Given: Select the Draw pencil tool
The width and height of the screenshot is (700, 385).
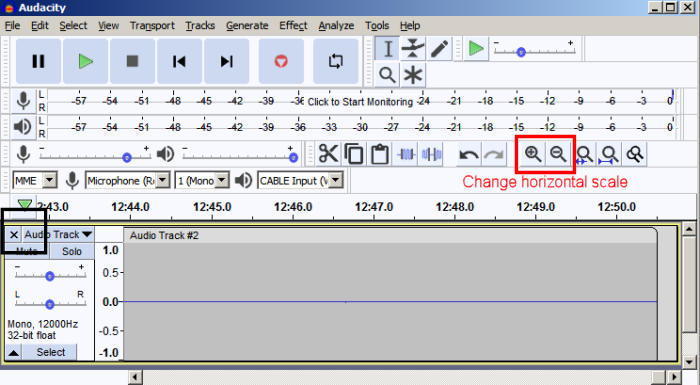Looking at the screenshot, I should pos(440,48).
